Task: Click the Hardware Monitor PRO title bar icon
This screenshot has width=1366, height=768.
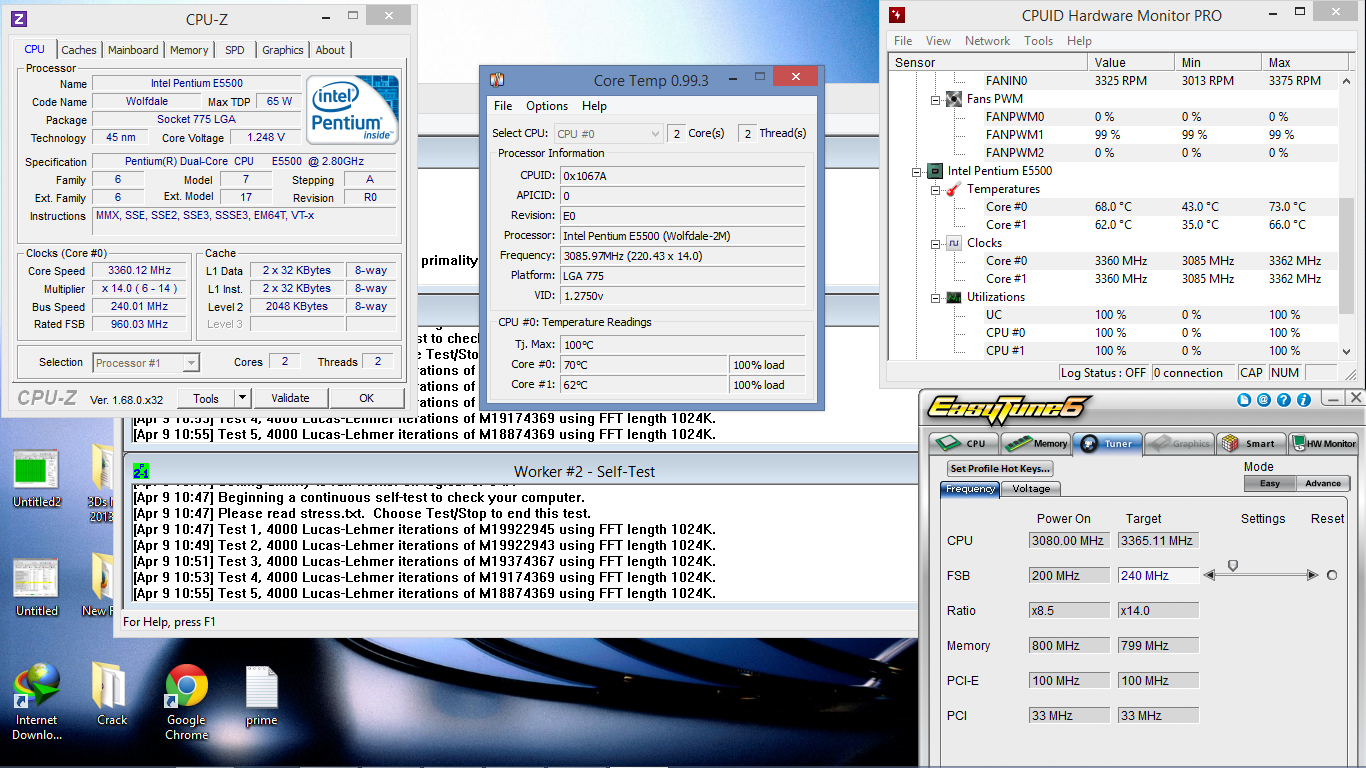Action: pyautogui.click(x=898, y=15)
